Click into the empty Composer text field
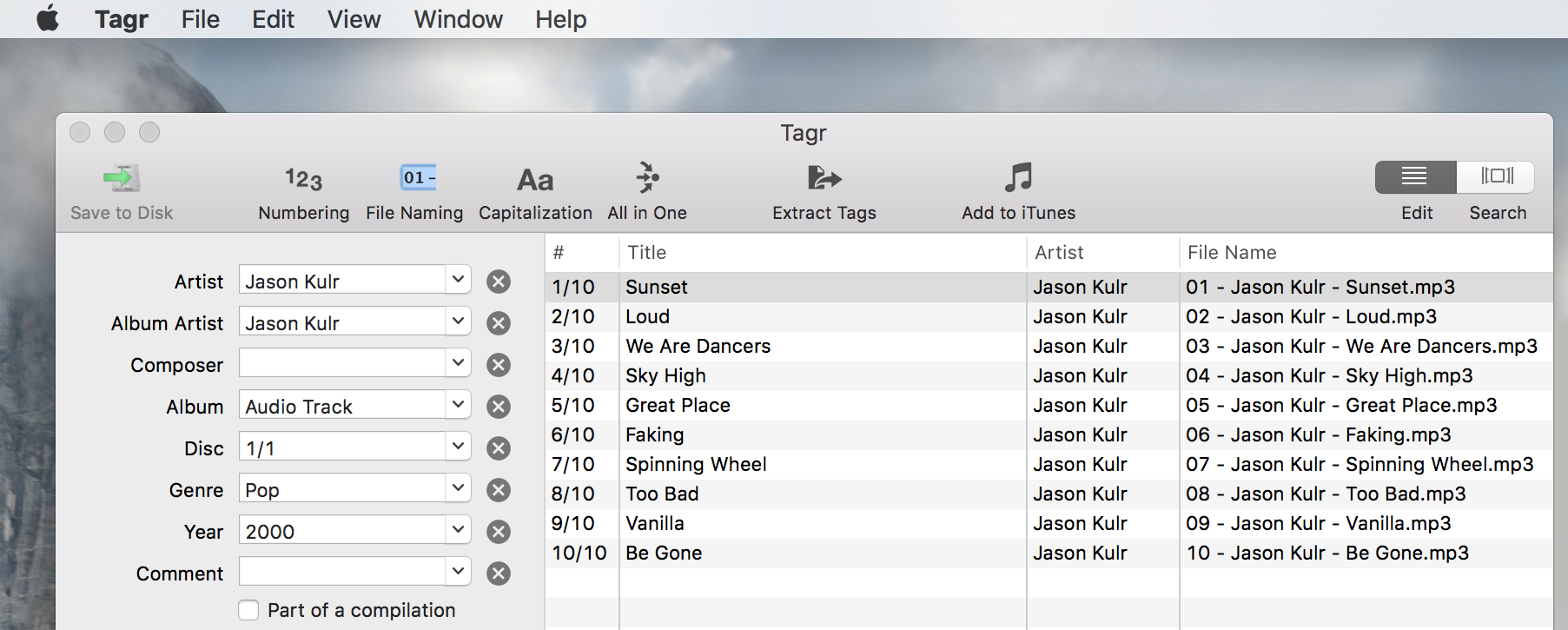The width and height of the screenshot is (1568, 630). tap(342, 363)
